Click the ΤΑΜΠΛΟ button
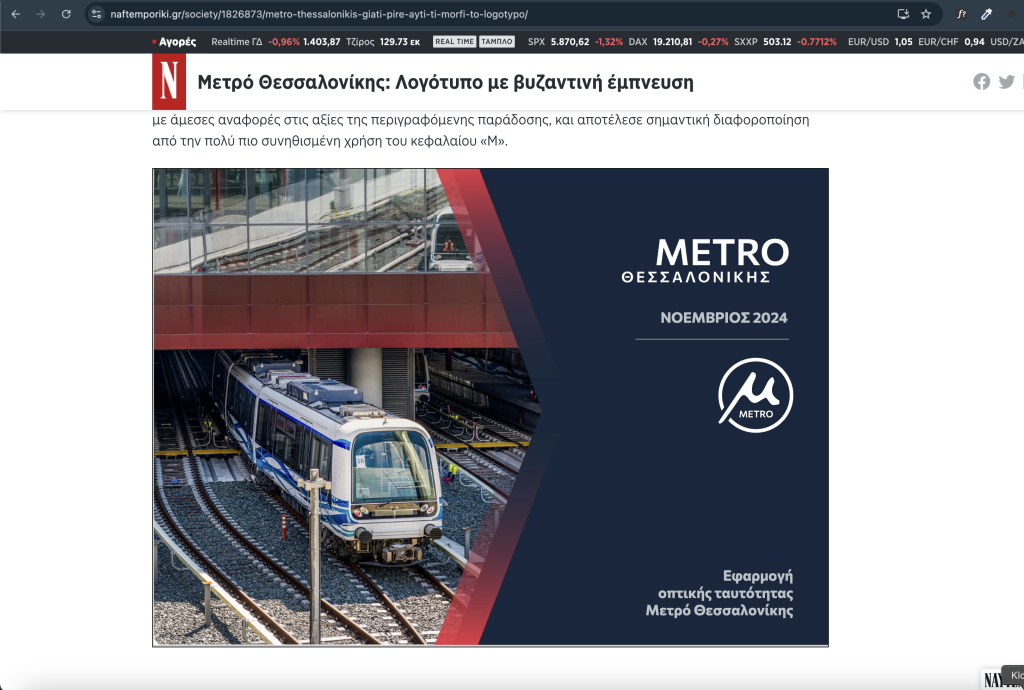 (496, 42)
